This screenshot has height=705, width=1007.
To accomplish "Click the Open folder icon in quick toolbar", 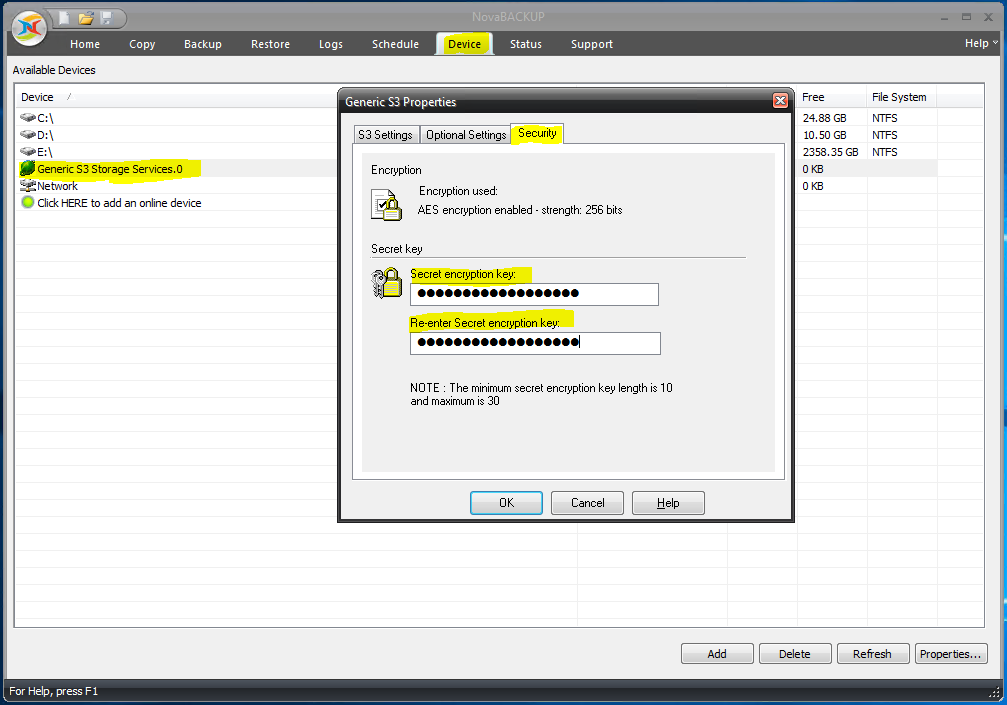I will tap(86, 18).
